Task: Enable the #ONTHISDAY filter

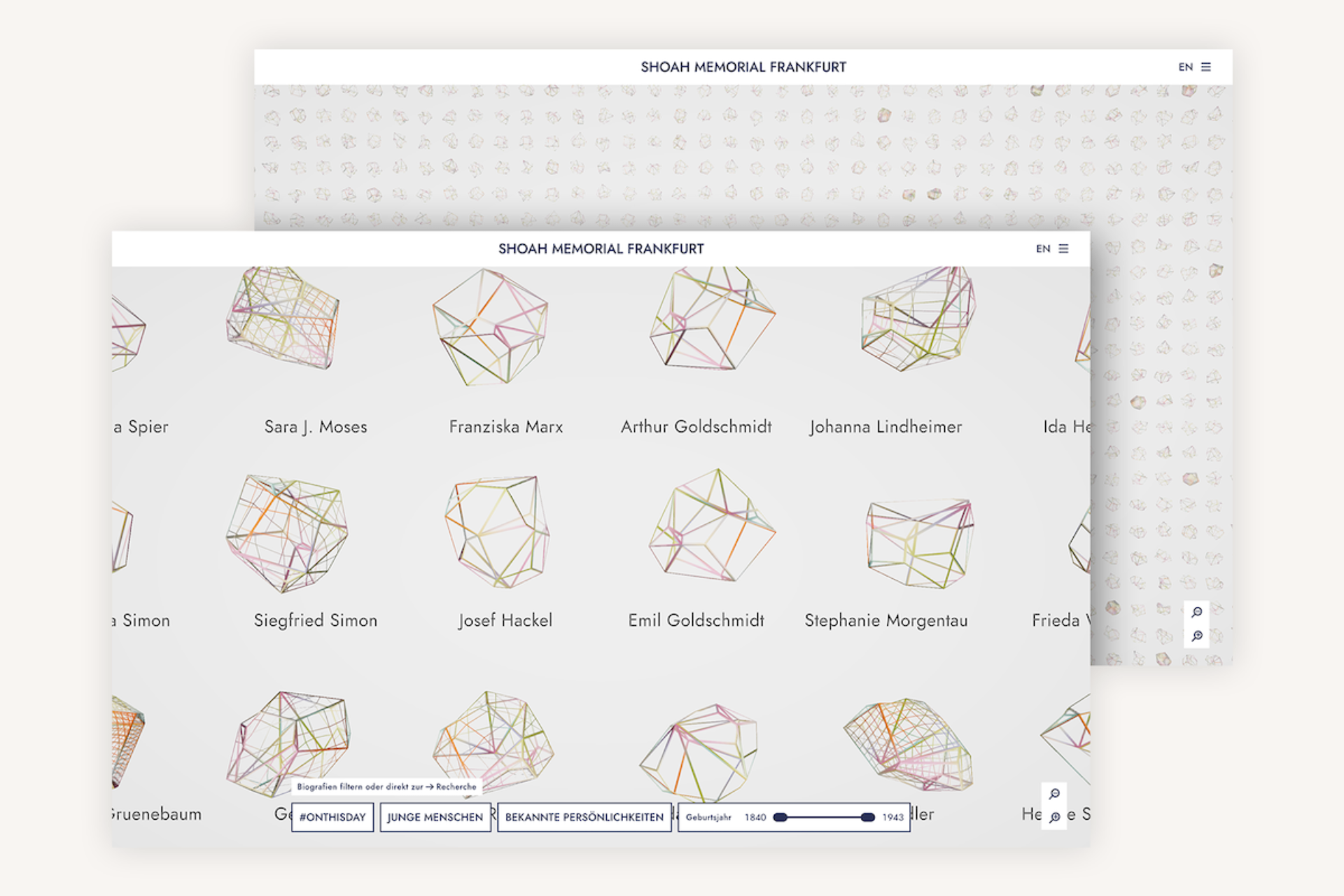Action: pyautogui.click(x=332, y=817)
